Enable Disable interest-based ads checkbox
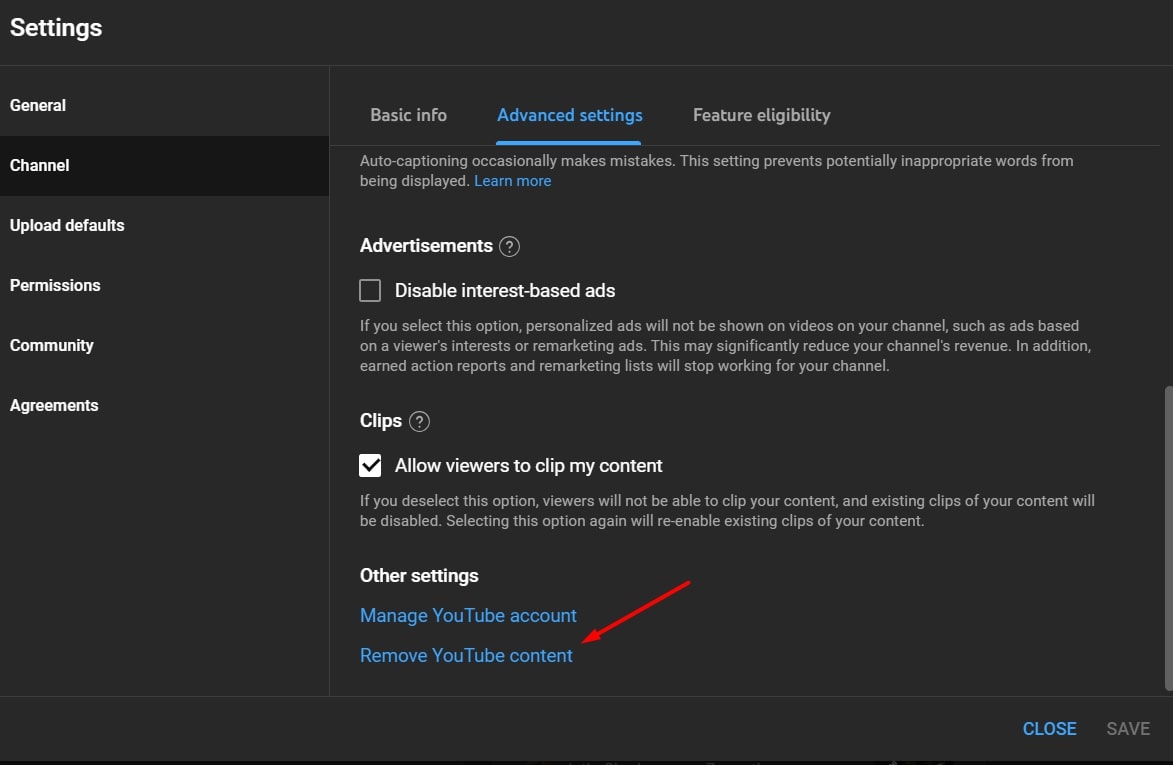 point(370,290)
